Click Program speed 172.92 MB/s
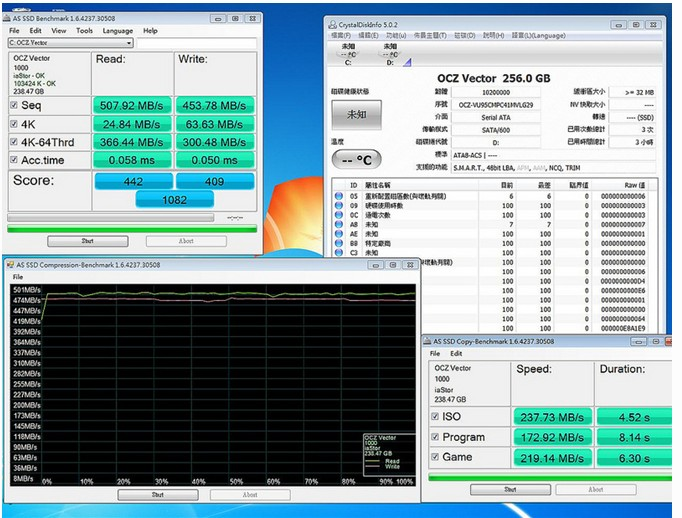This screenshot has width=682, height=518. pyautogui.click(x=552, y=438)
